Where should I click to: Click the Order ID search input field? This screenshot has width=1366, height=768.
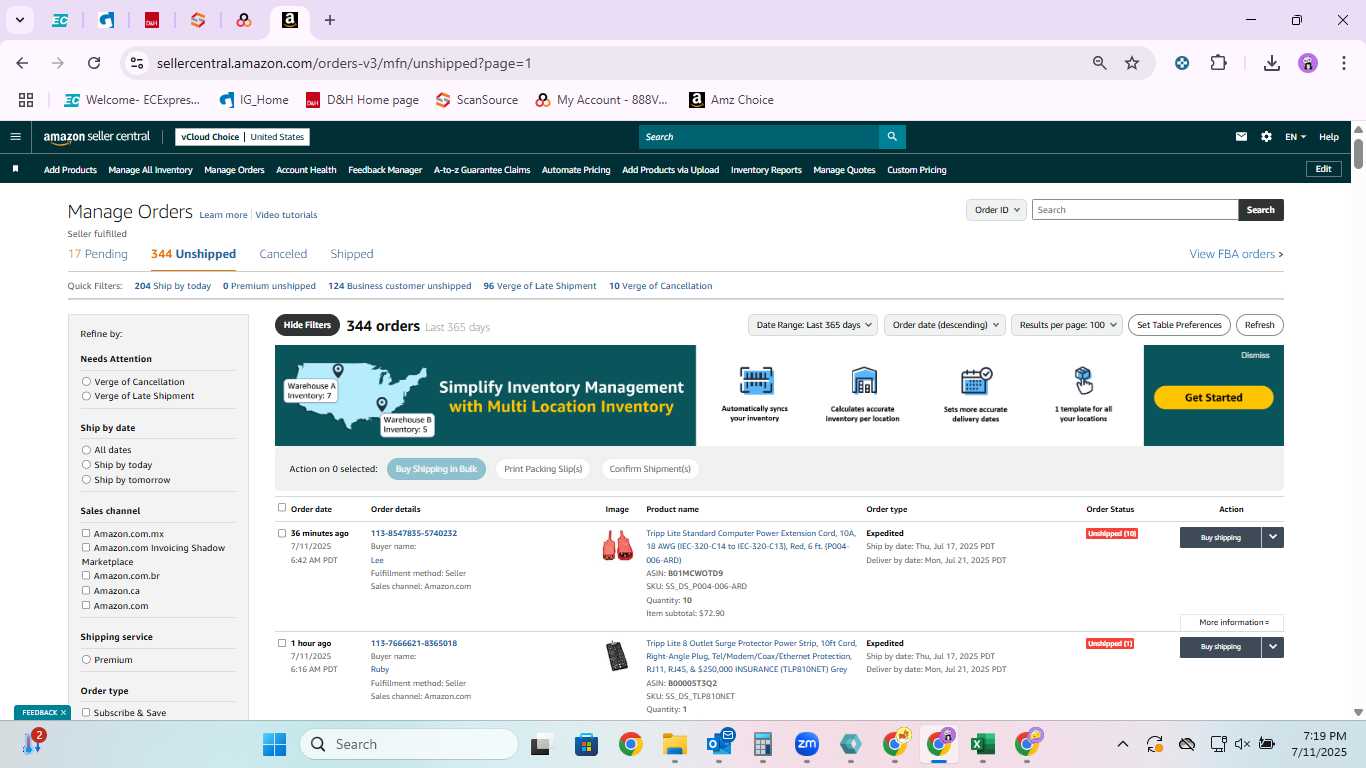pyautogui.click(x=1135, y=210)
